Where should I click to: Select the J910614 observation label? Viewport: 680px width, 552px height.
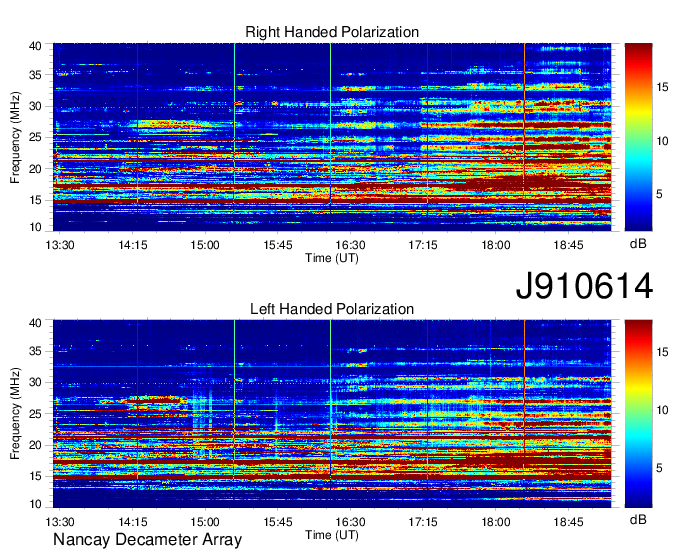point(584,286)
